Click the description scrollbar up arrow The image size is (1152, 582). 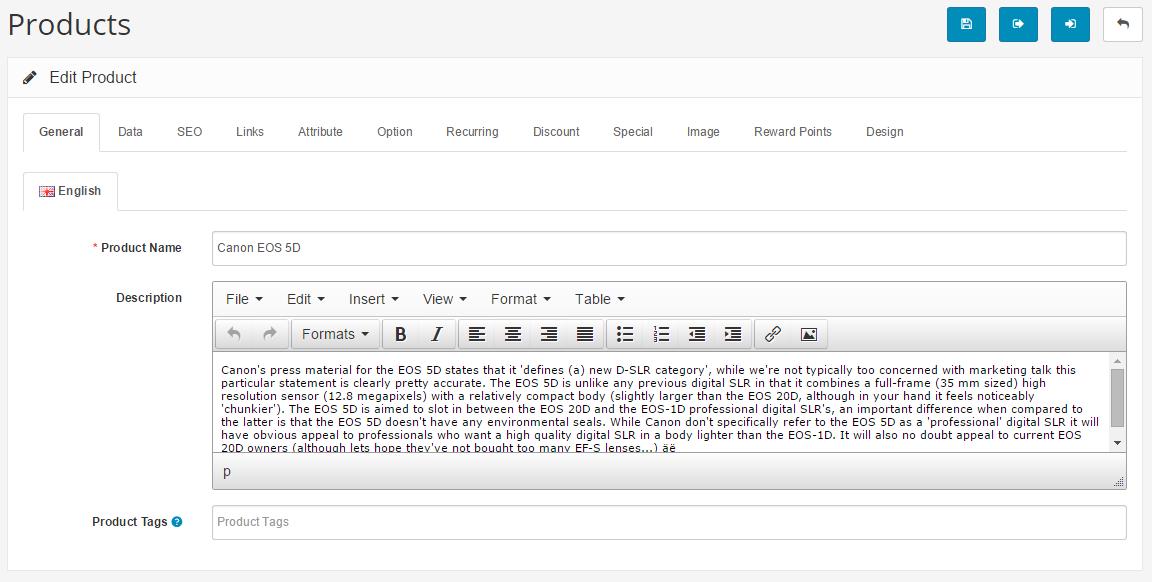[1117, 361]
